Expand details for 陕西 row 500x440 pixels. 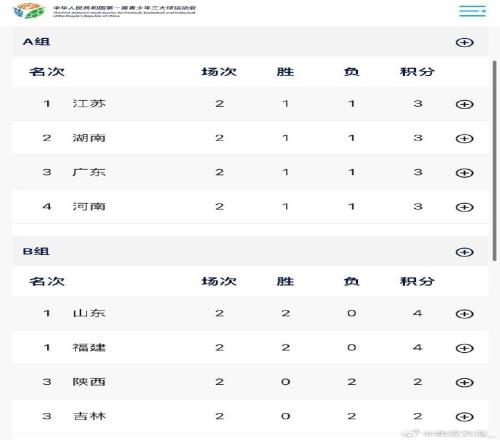tap(465, 382)
